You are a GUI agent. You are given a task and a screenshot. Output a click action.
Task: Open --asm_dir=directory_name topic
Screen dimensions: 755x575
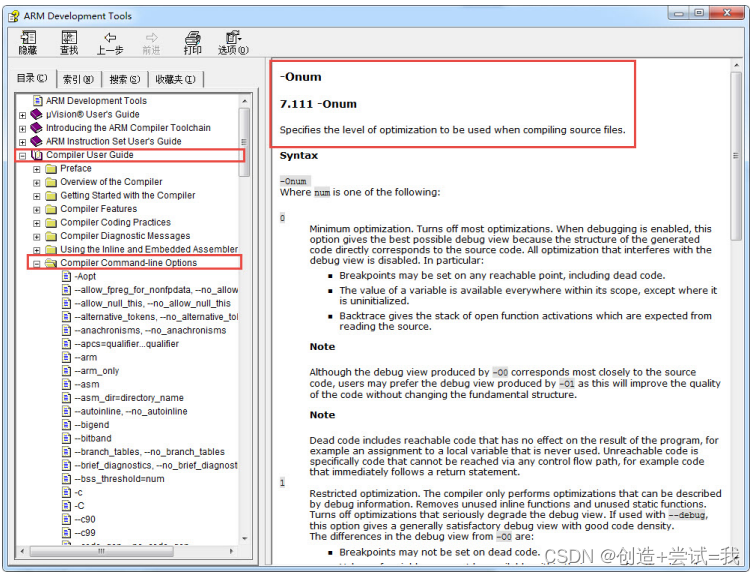click(129, 398)
